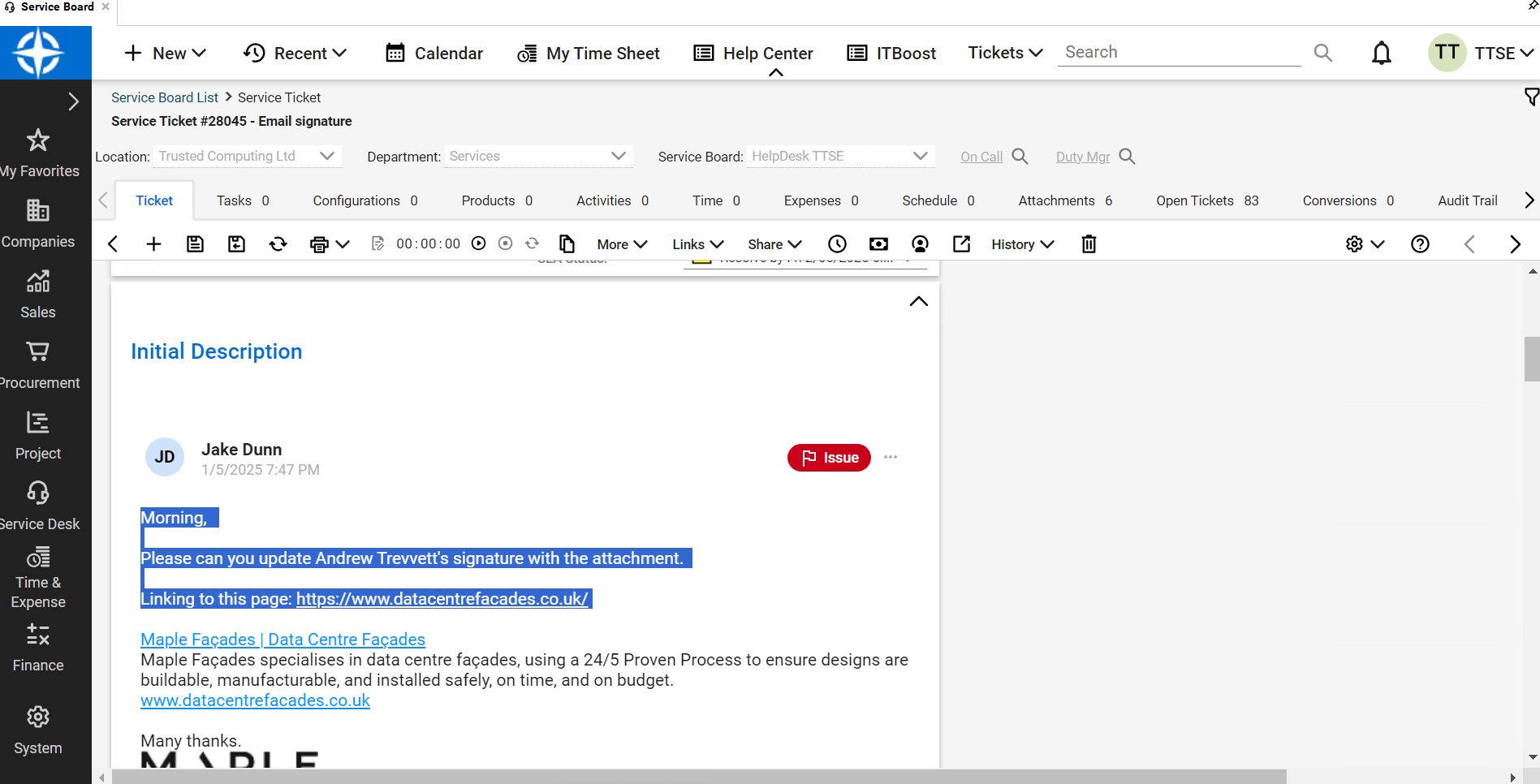The width and height of the screenshot is (1540, 784).
Task: Click the On Call link
Action: pyautogui.click(x=981, y=157)
